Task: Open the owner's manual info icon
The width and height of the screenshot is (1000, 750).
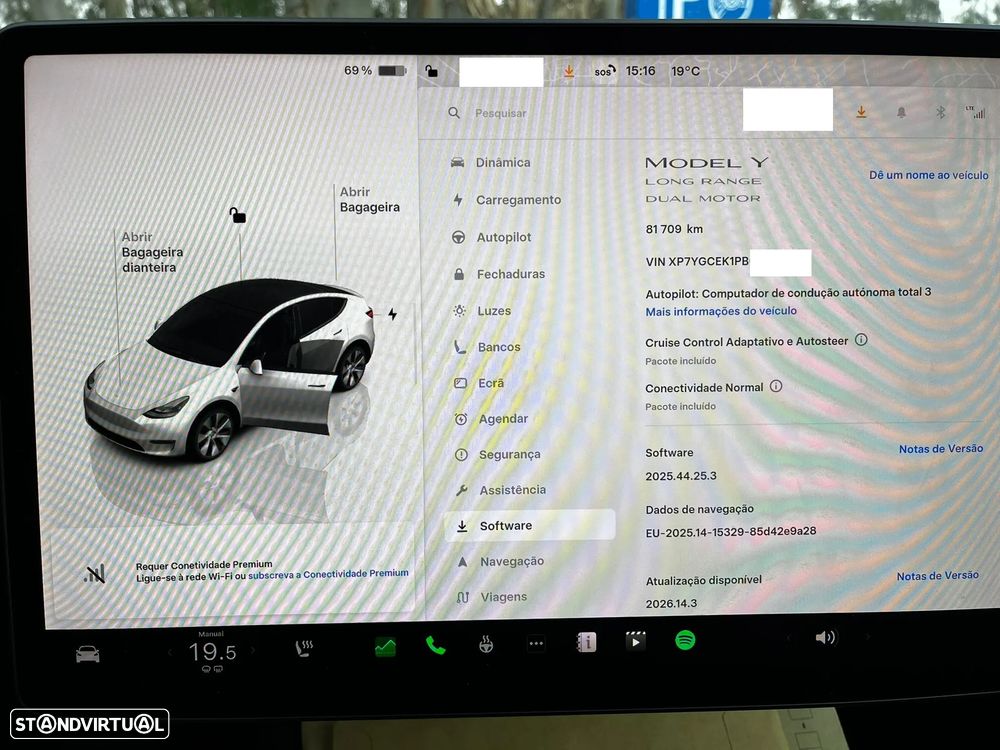Action: (x=586, y=642)
